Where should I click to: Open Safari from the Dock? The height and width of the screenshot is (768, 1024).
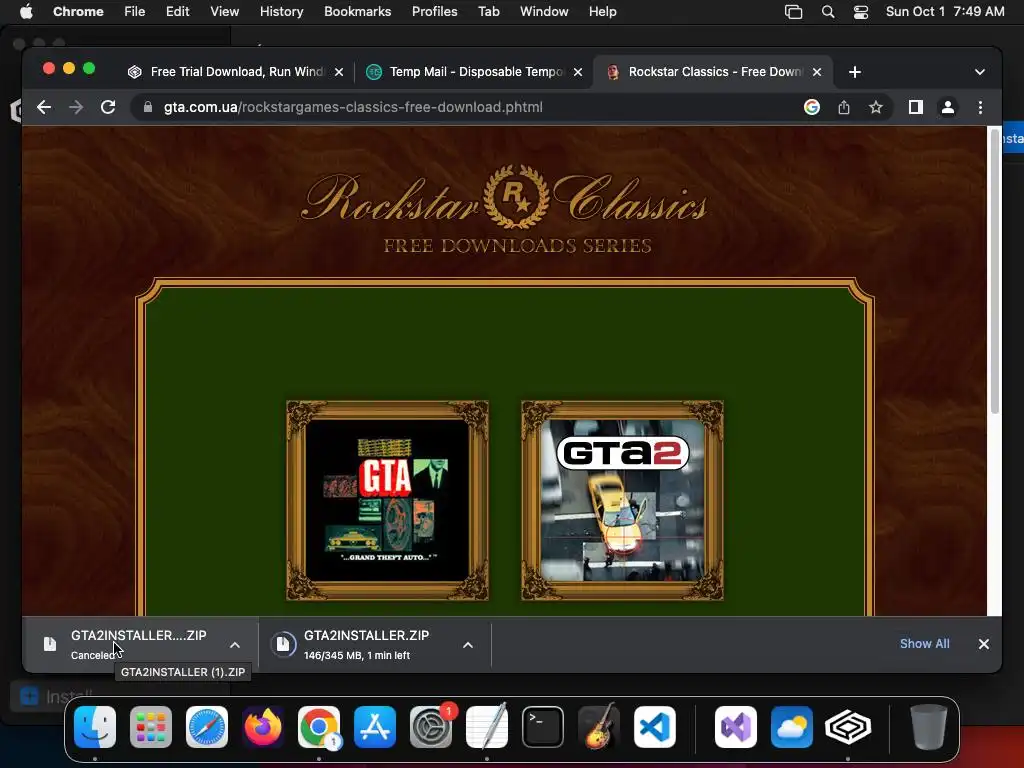coord(207,727)
